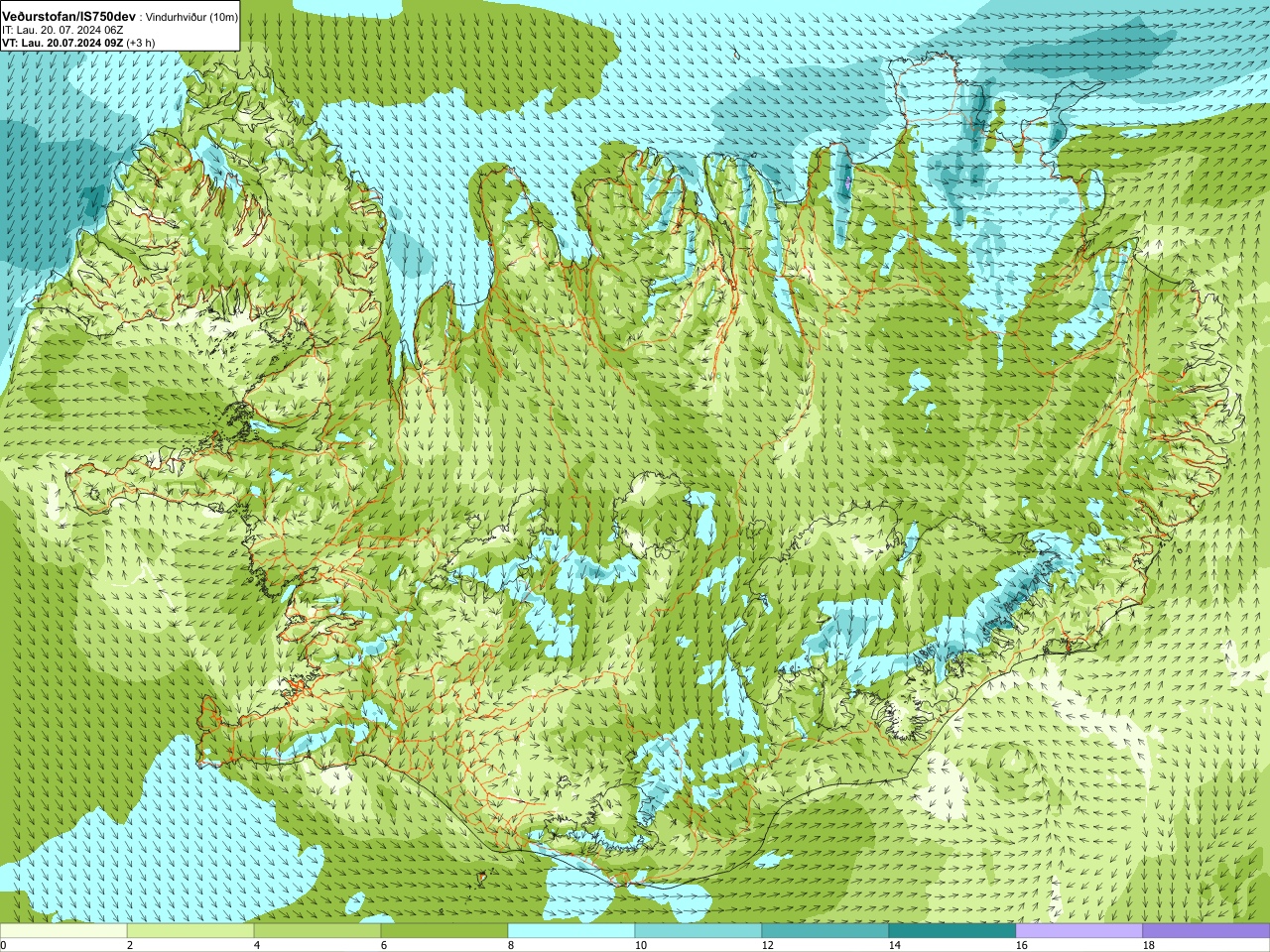Choose the teal 12–14 legend swatch

825,931
